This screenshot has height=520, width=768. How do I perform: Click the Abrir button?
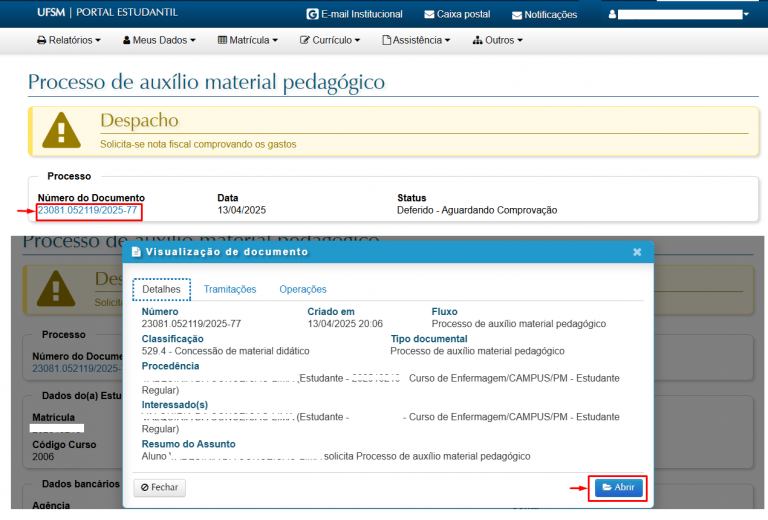coord(617,487)
